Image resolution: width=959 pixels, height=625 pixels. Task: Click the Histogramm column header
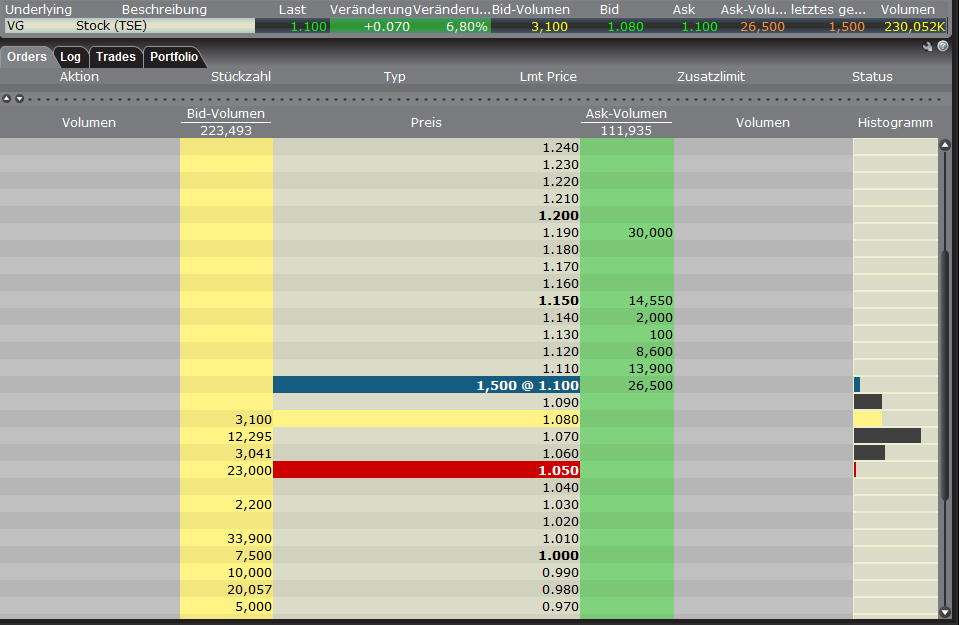click(x=895, y=123)
